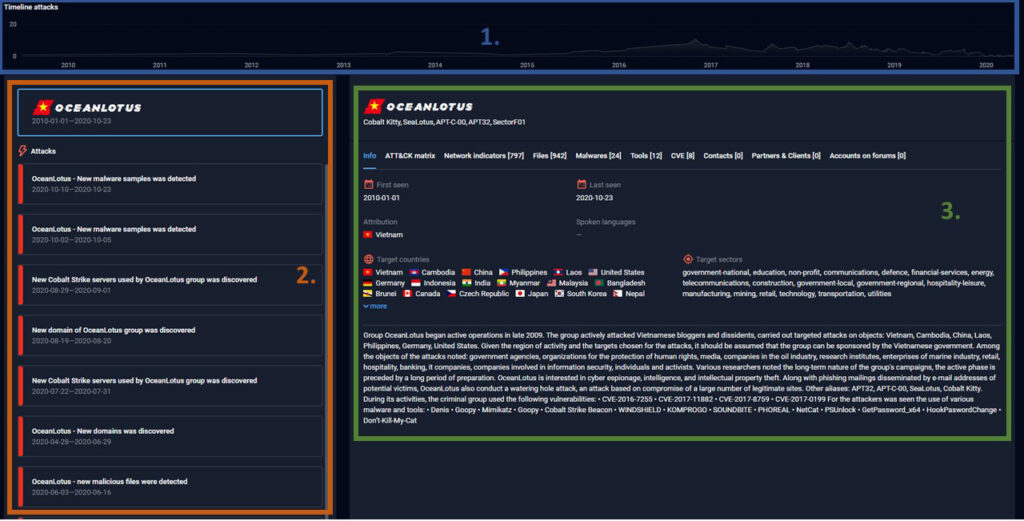Select the OceanLotus group card in left panel

[170, 112]
